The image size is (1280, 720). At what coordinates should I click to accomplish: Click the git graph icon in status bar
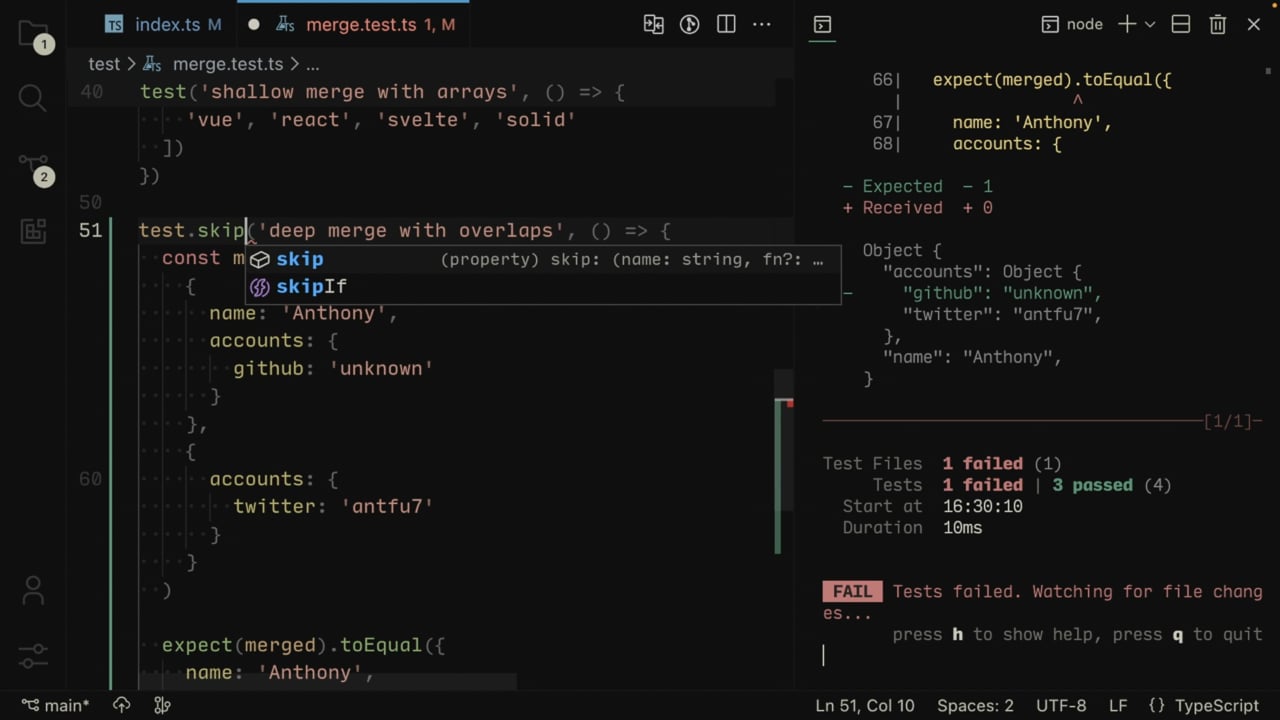pos(162,705)
